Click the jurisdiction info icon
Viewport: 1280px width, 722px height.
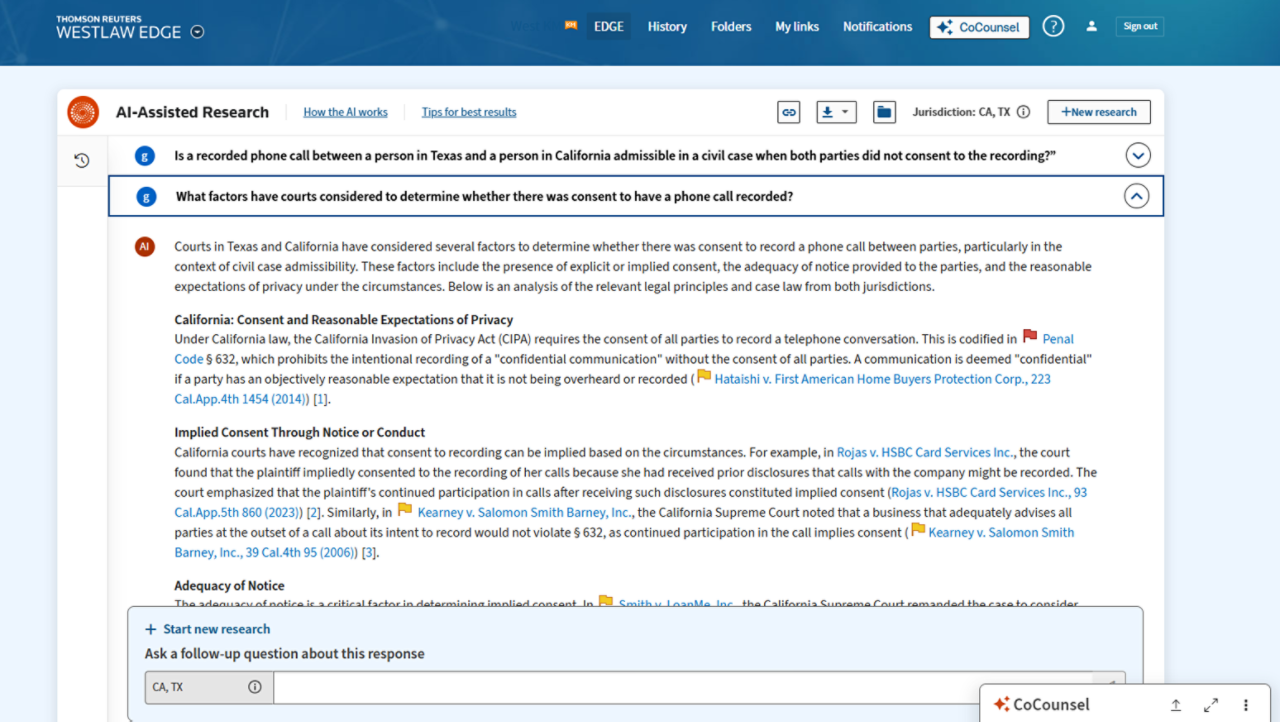pyautogui.click(x=1023, y=112)
